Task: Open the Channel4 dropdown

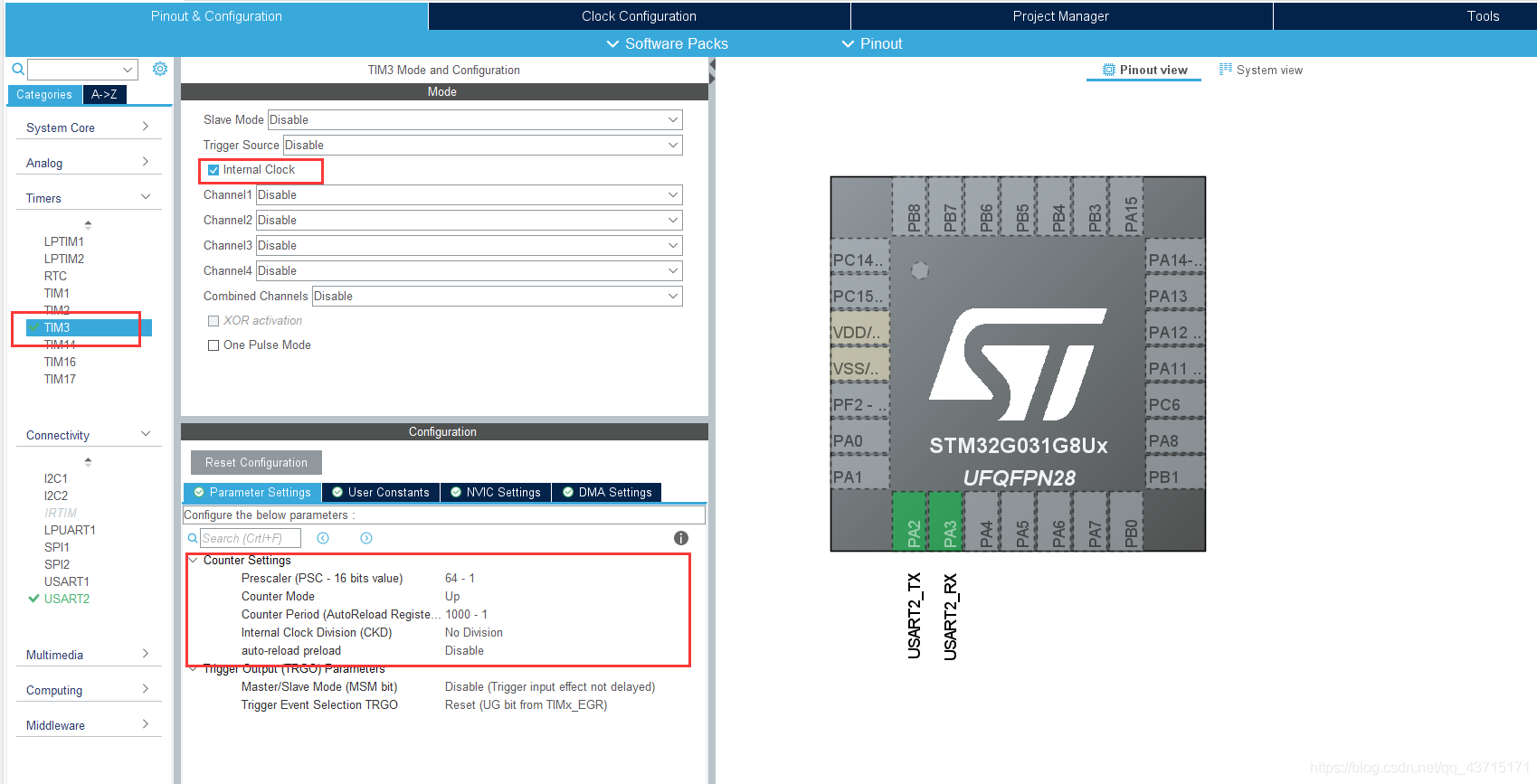Action: coord(470,271)
